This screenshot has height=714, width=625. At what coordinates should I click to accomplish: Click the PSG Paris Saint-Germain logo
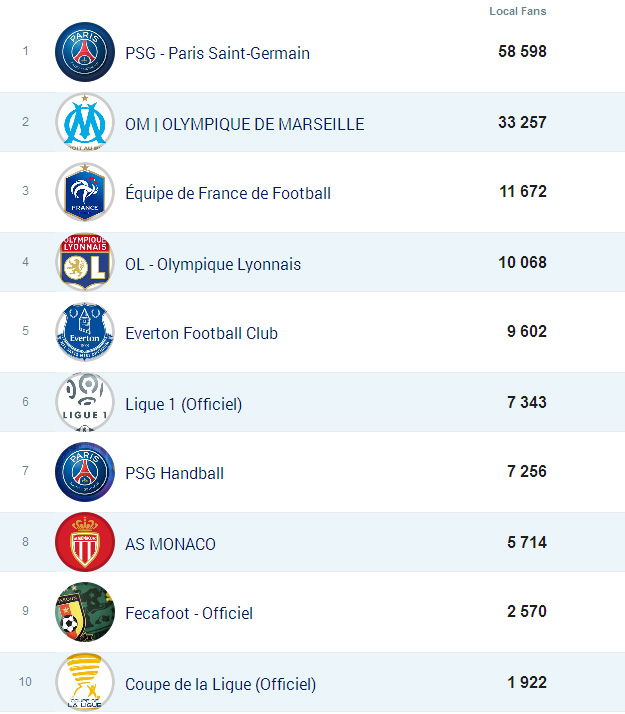[85, 52]
